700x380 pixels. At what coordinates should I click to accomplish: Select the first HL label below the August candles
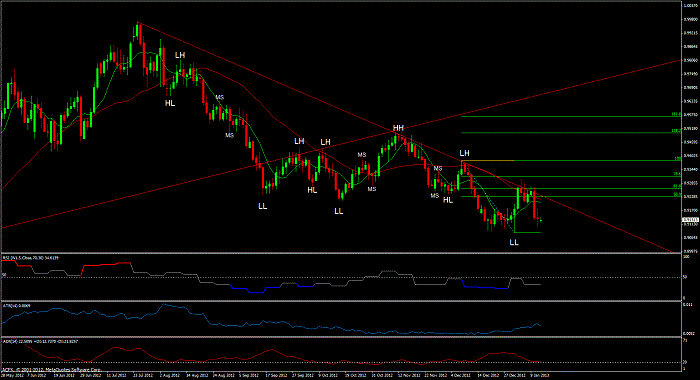point(170,104)
